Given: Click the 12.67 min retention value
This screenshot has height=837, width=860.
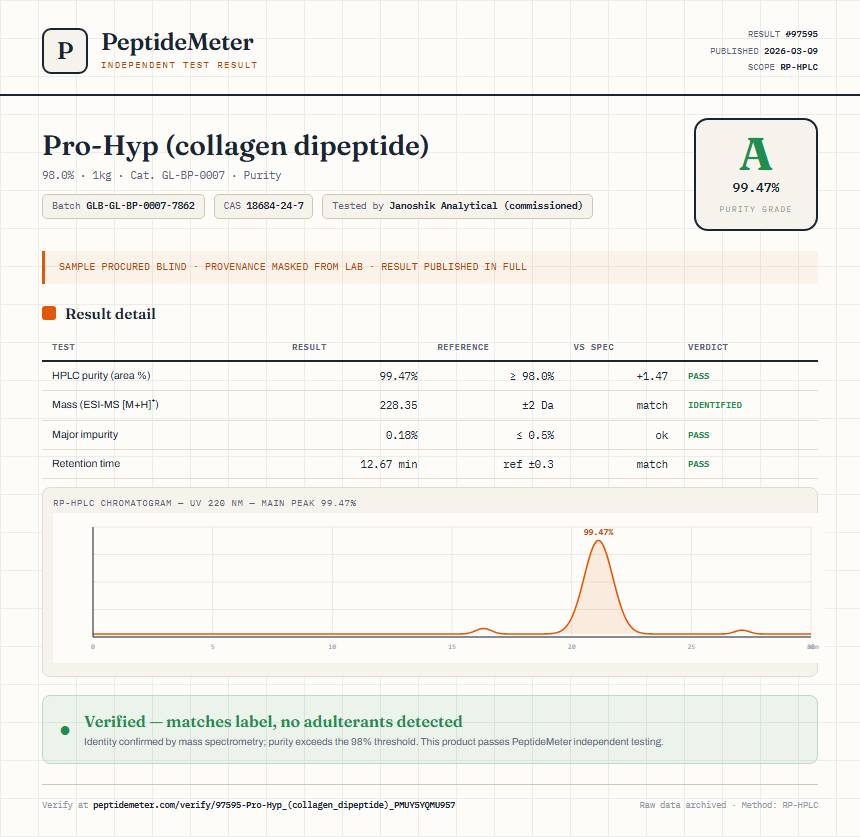Looking at the screenshot, I should tap(389, 465).
